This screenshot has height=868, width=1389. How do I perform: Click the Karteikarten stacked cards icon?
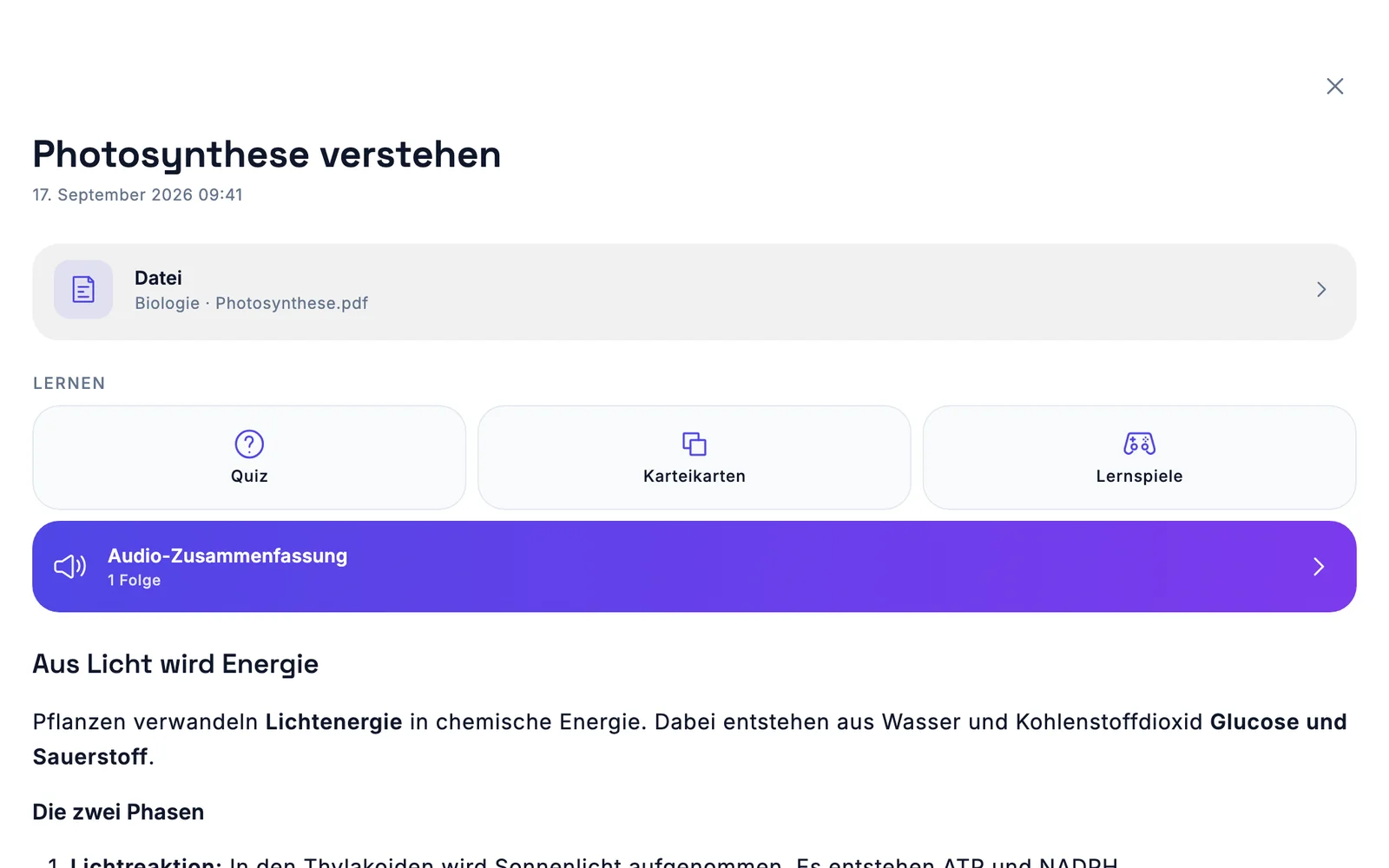694,444
